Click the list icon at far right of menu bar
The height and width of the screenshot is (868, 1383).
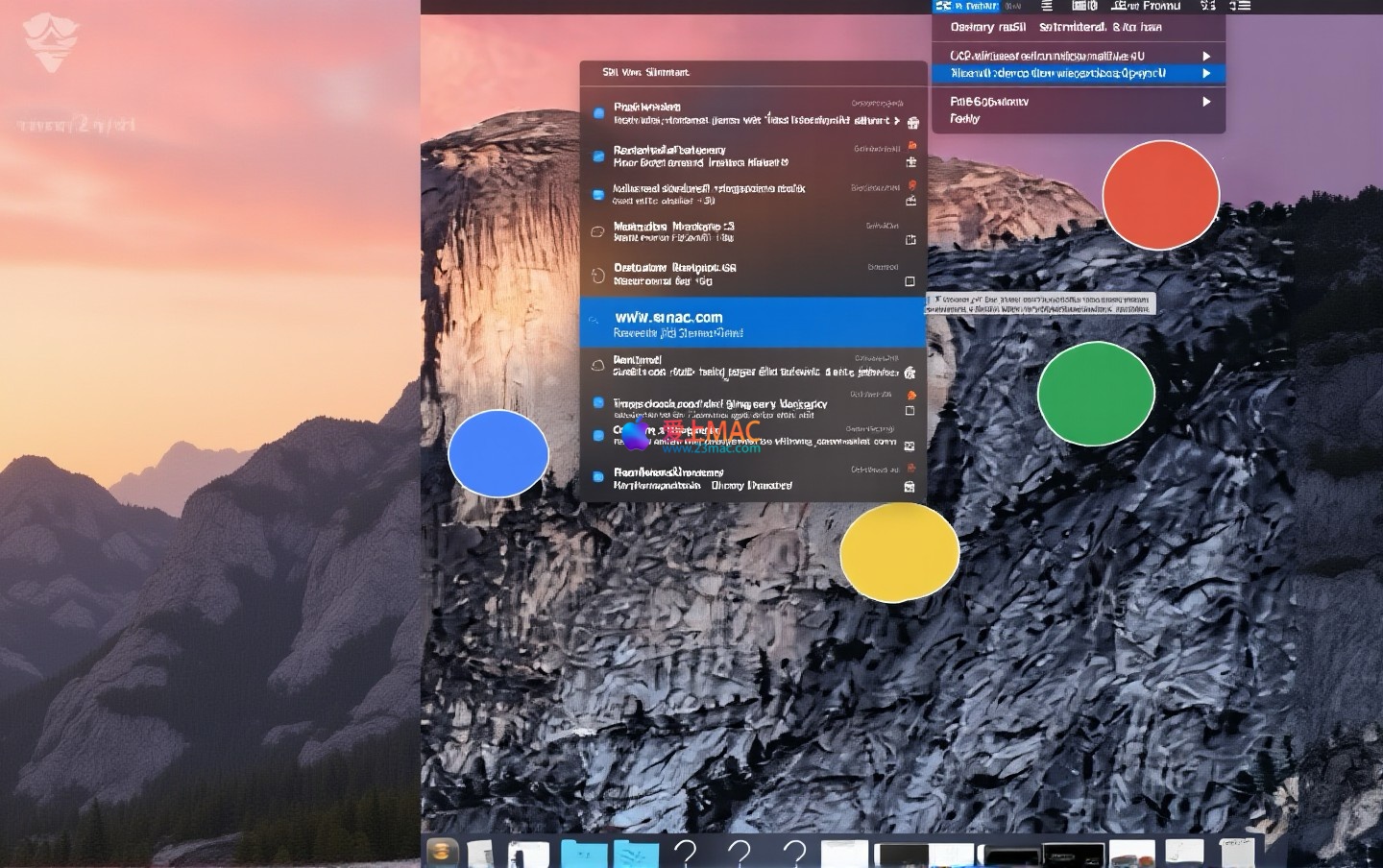click(x=1241, y=6)
